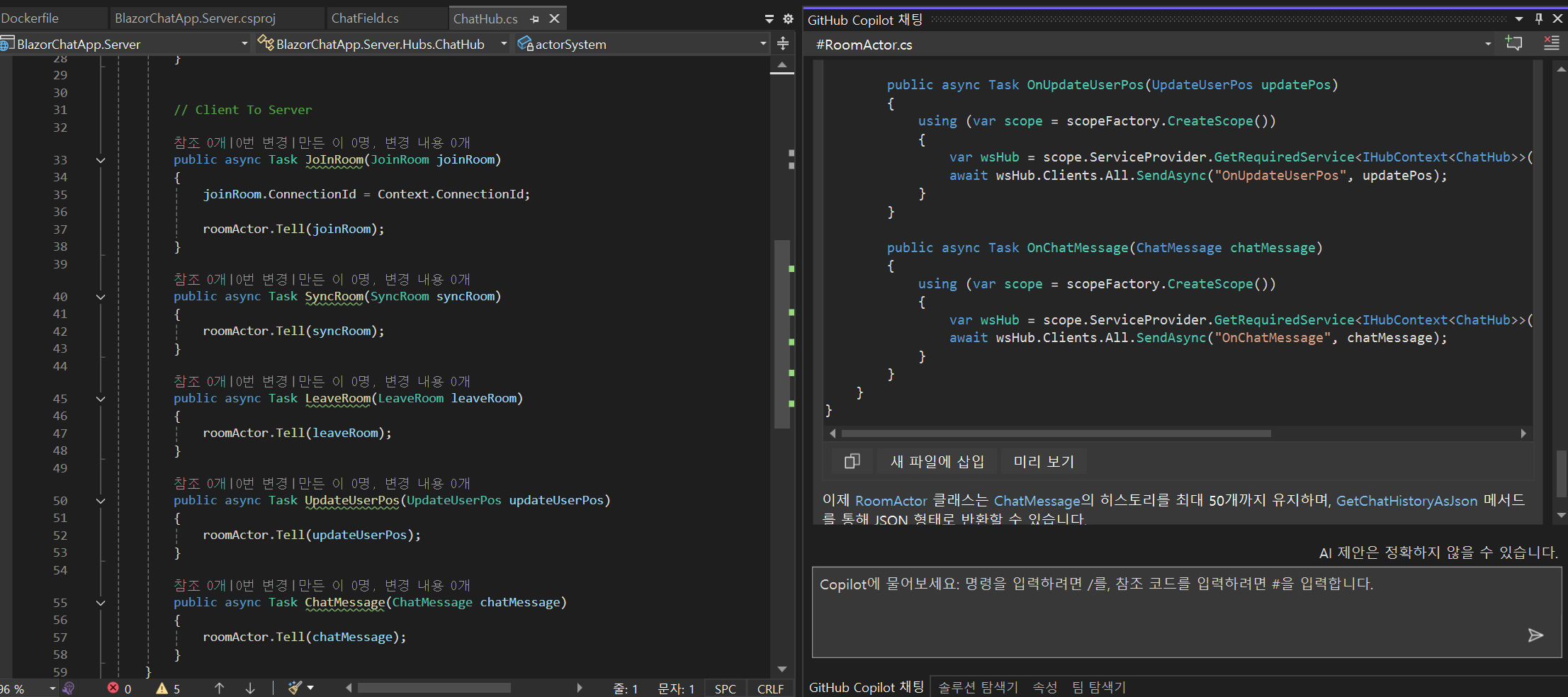Click the 미리 보기 button
Image resolution: width=1568 pixels, height=697 pixels.
1043,461
